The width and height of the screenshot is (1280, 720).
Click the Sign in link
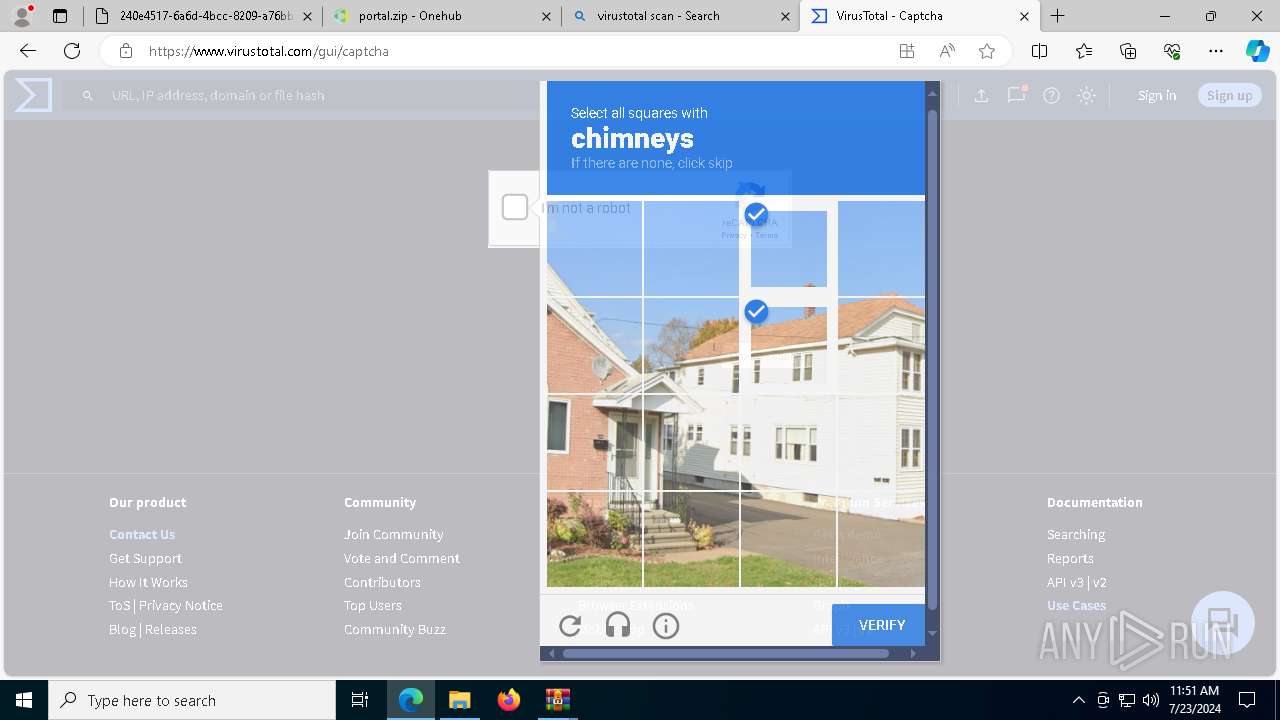(1157, 95)
